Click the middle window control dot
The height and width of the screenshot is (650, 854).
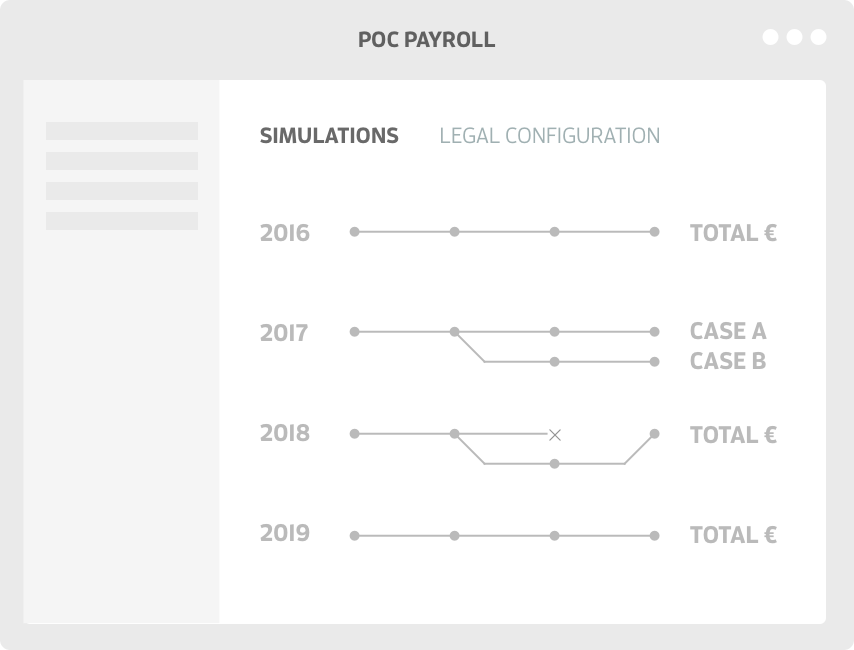click(795, 37)
